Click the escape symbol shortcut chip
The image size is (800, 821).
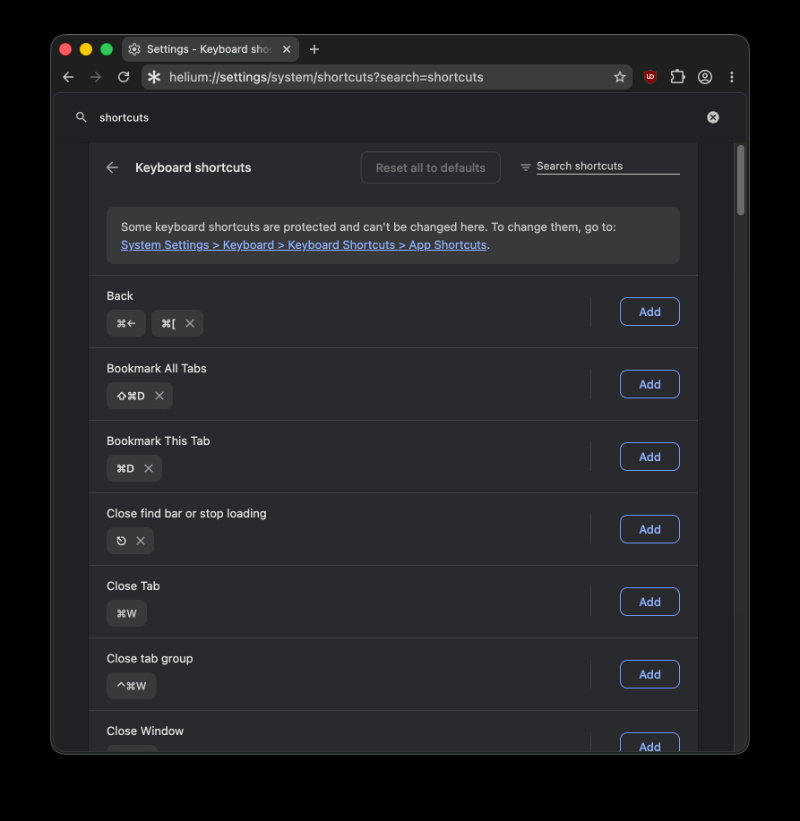click(121, 541)
